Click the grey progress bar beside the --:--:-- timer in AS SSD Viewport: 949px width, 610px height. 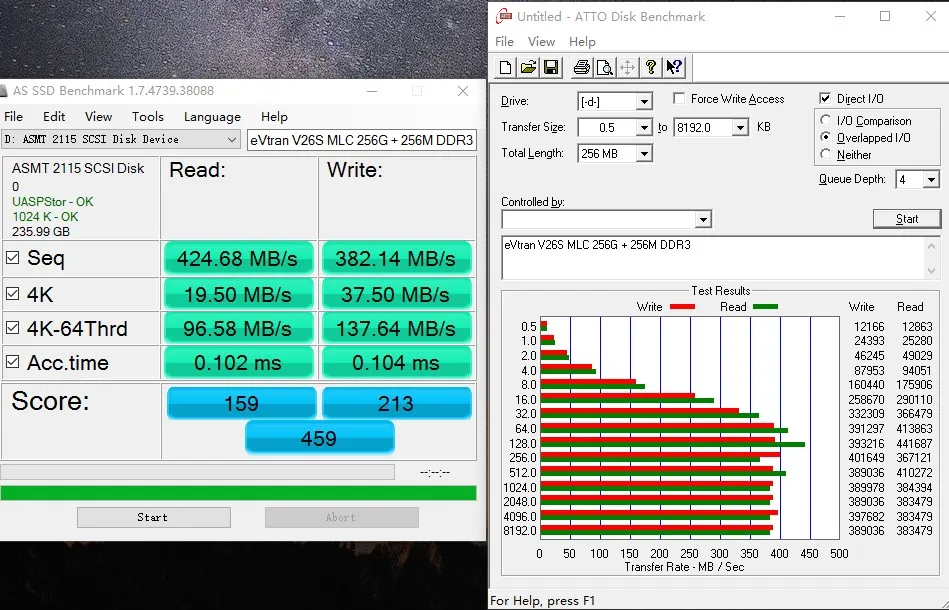click(197, 472)
